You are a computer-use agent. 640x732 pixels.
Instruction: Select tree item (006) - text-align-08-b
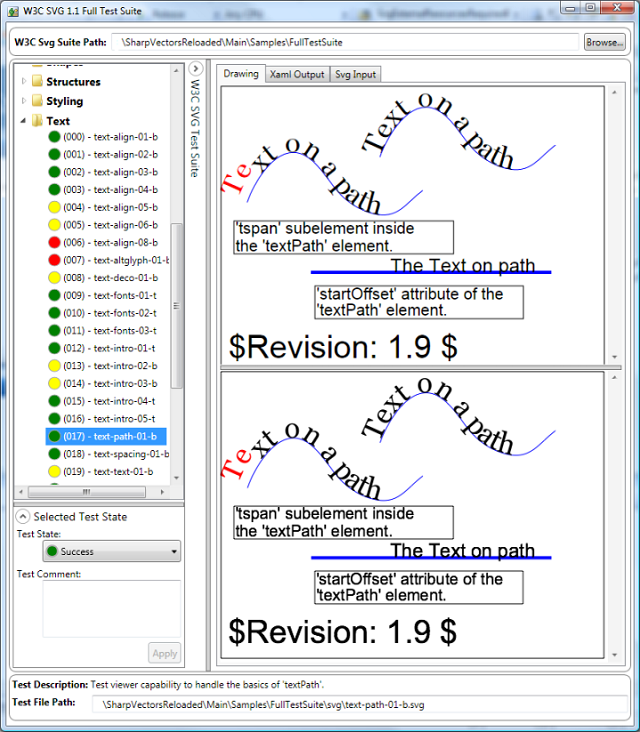[111, 242]
